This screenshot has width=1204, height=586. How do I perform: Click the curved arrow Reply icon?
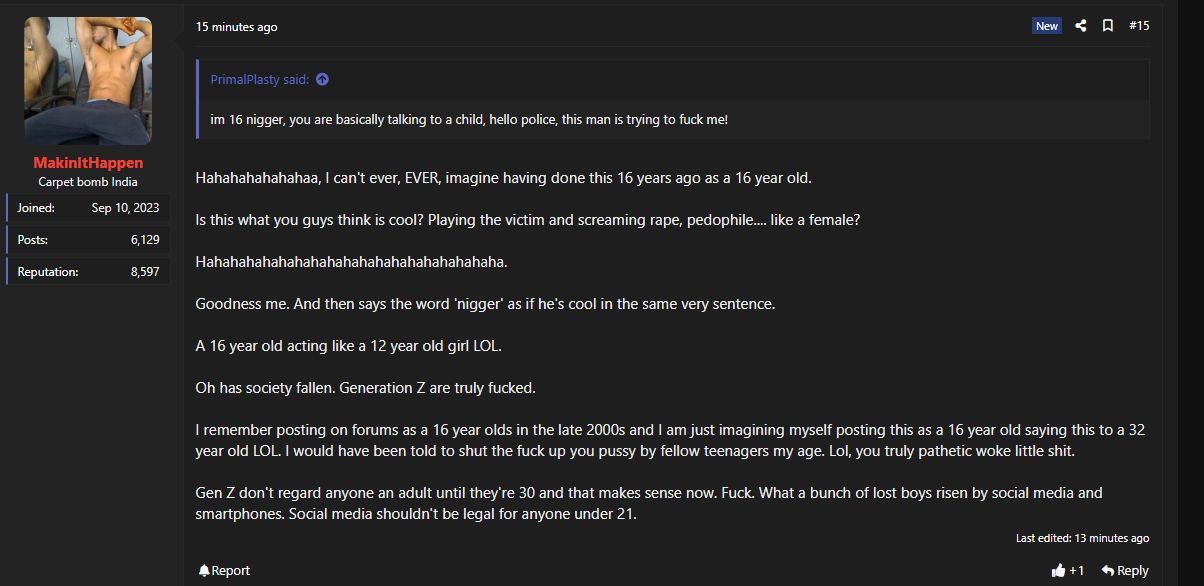tap(1107, 570)
